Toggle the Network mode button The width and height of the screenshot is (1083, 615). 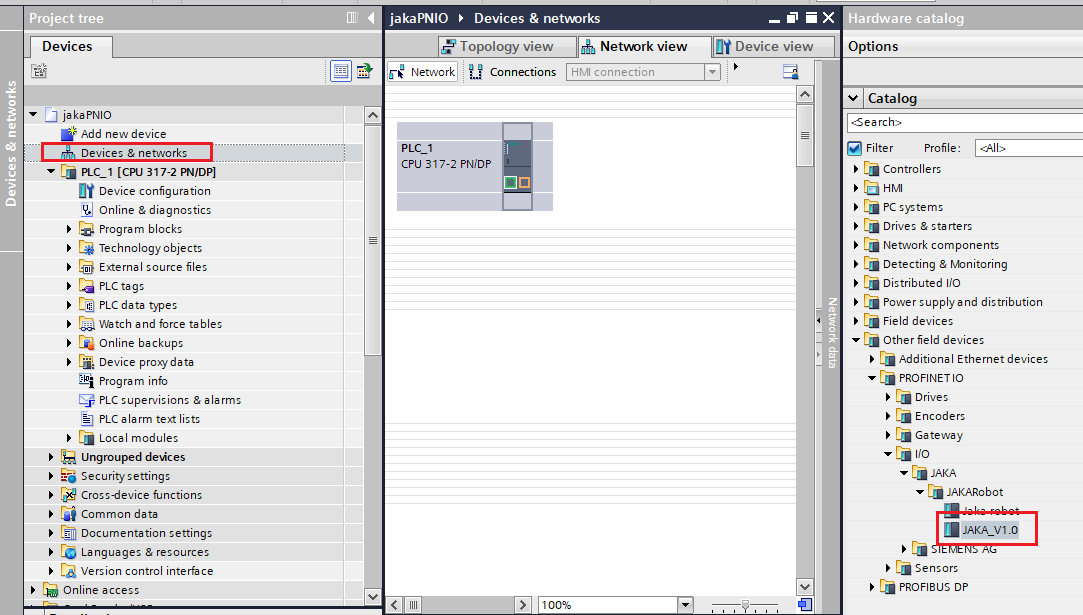422,72
